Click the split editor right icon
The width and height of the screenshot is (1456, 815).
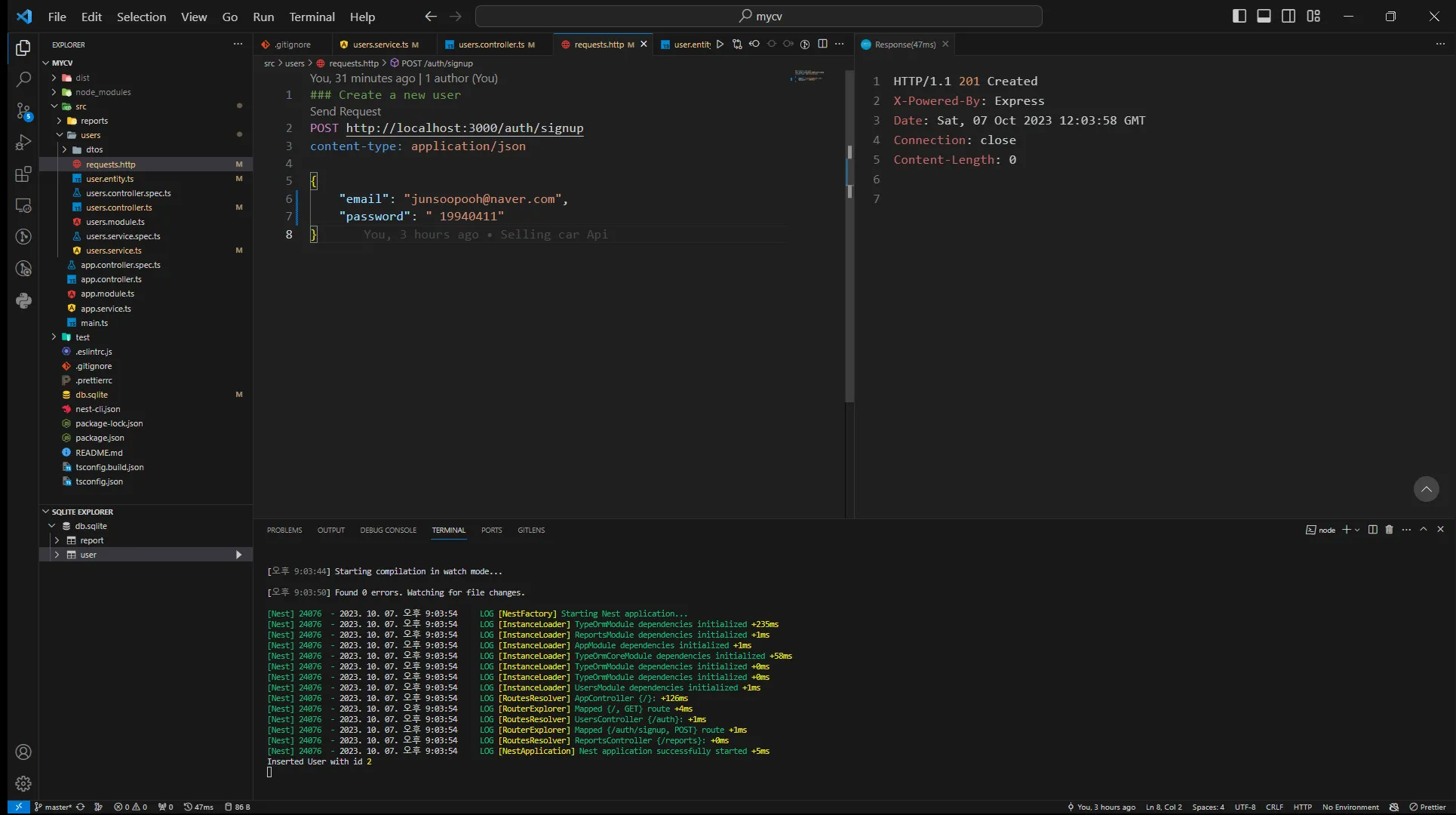[822, 44]
